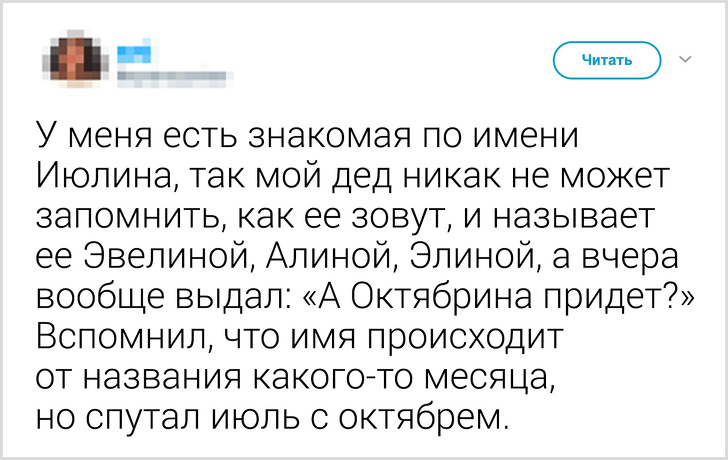728x460 pixels.
Task: Expand the chevron menu beside Читать
Action: (686, 60)
